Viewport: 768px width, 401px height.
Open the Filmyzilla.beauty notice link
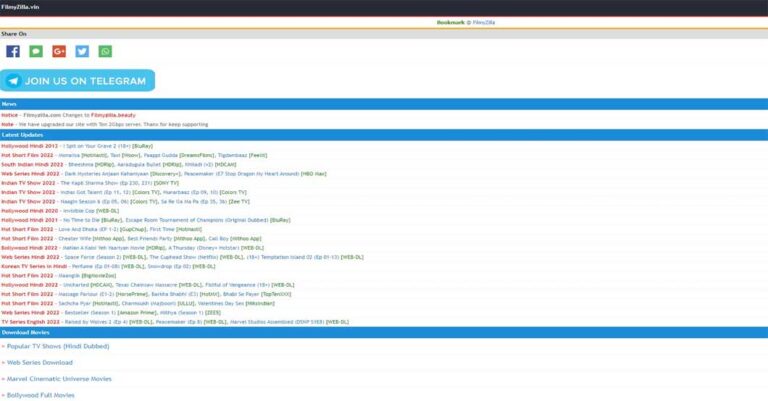click(113, 115)
